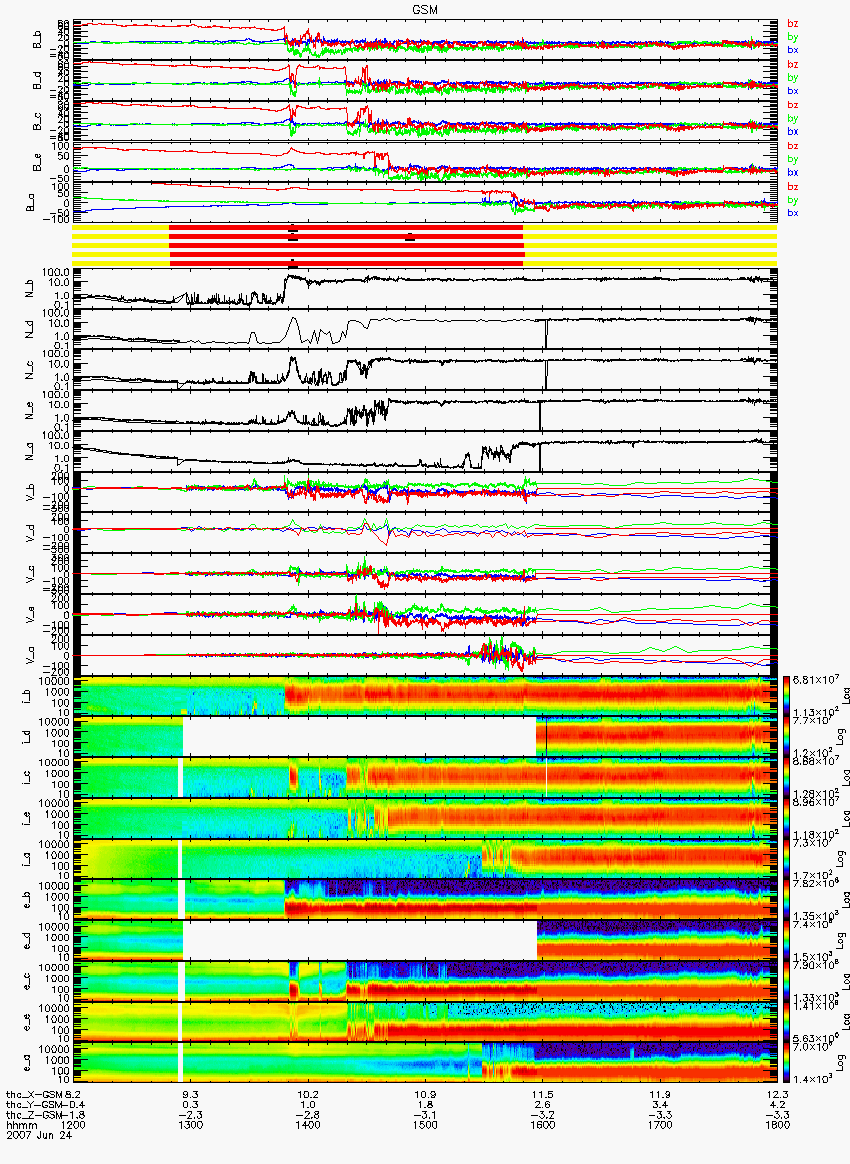Click the 1700 time tick label
Viewport: 850px width, 1164px height.
[659, 1125]
